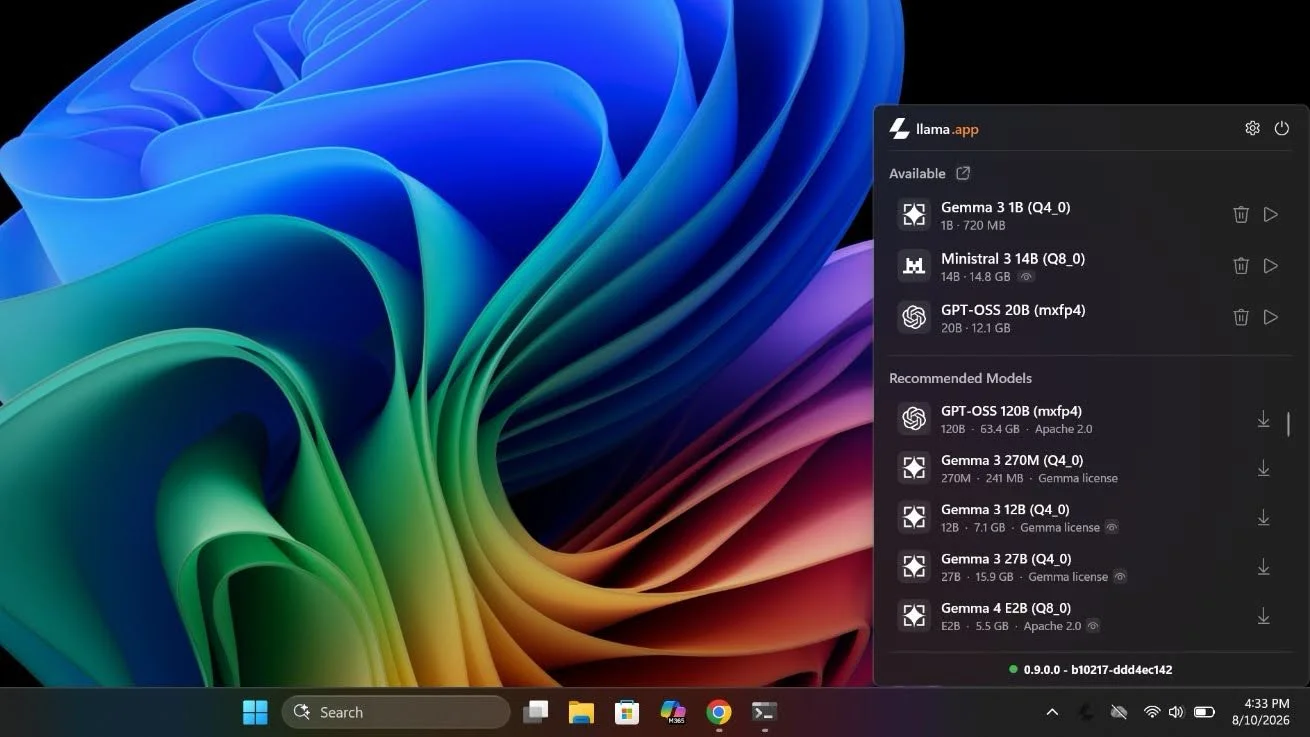Download Gemma 4 E2B (Q8_0)
Viewport: 1310px width, 737px height.
1263,616
